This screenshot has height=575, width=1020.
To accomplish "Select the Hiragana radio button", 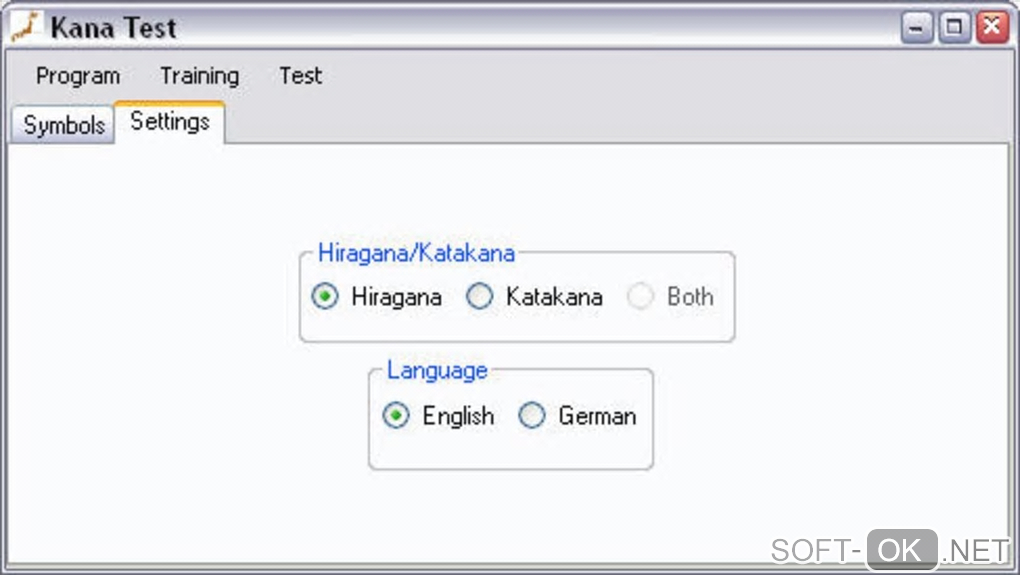I will coord(325,297).
